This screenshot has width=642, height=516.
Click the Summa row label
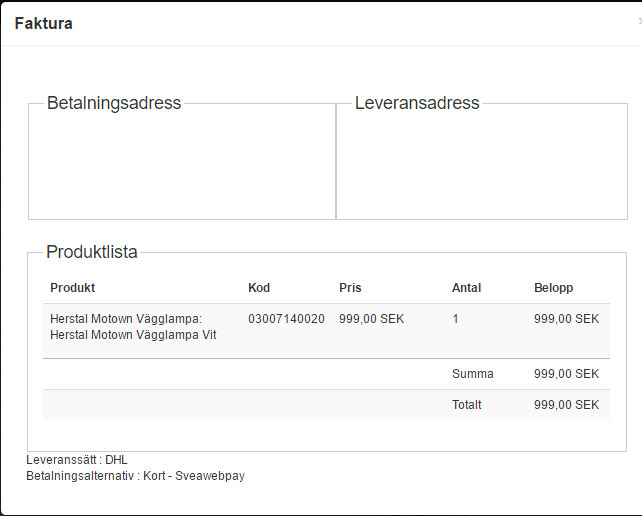[x=473, y=374]
